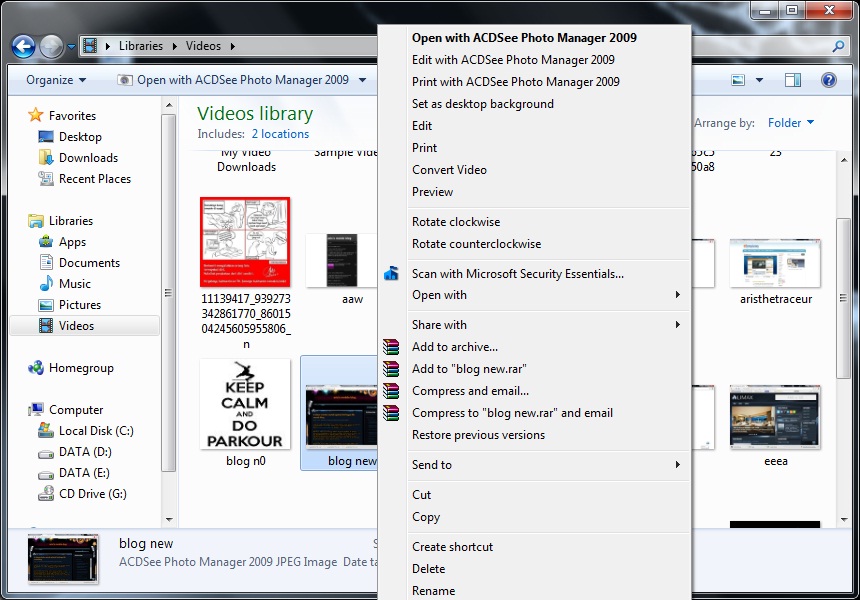This screenshot has width=860, height=600.
Task: Click the Videos library icon in address bar
Action: 90,46
